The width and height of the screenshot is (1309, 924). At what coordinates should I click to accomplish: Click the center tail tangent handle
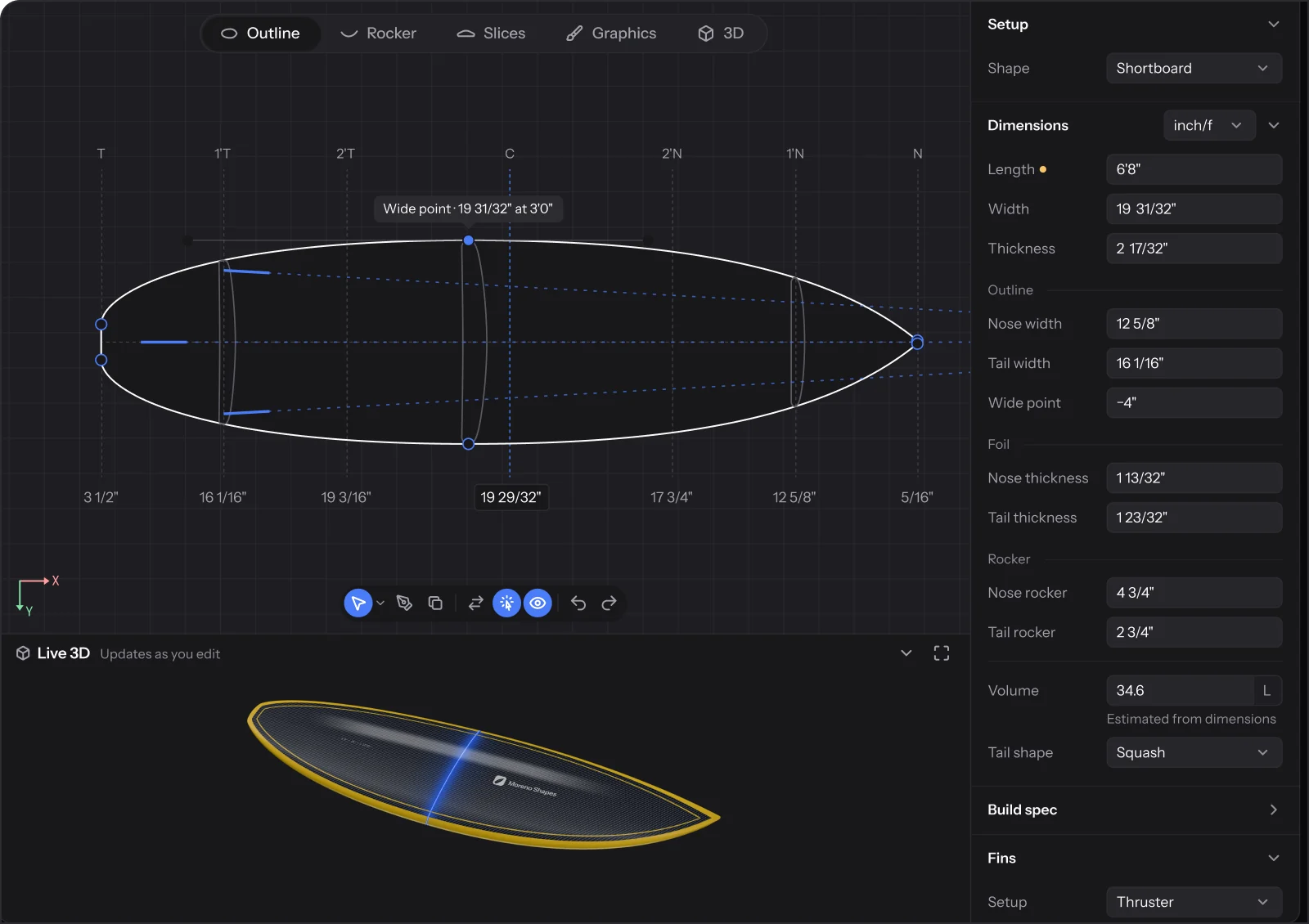pos(164,342)
